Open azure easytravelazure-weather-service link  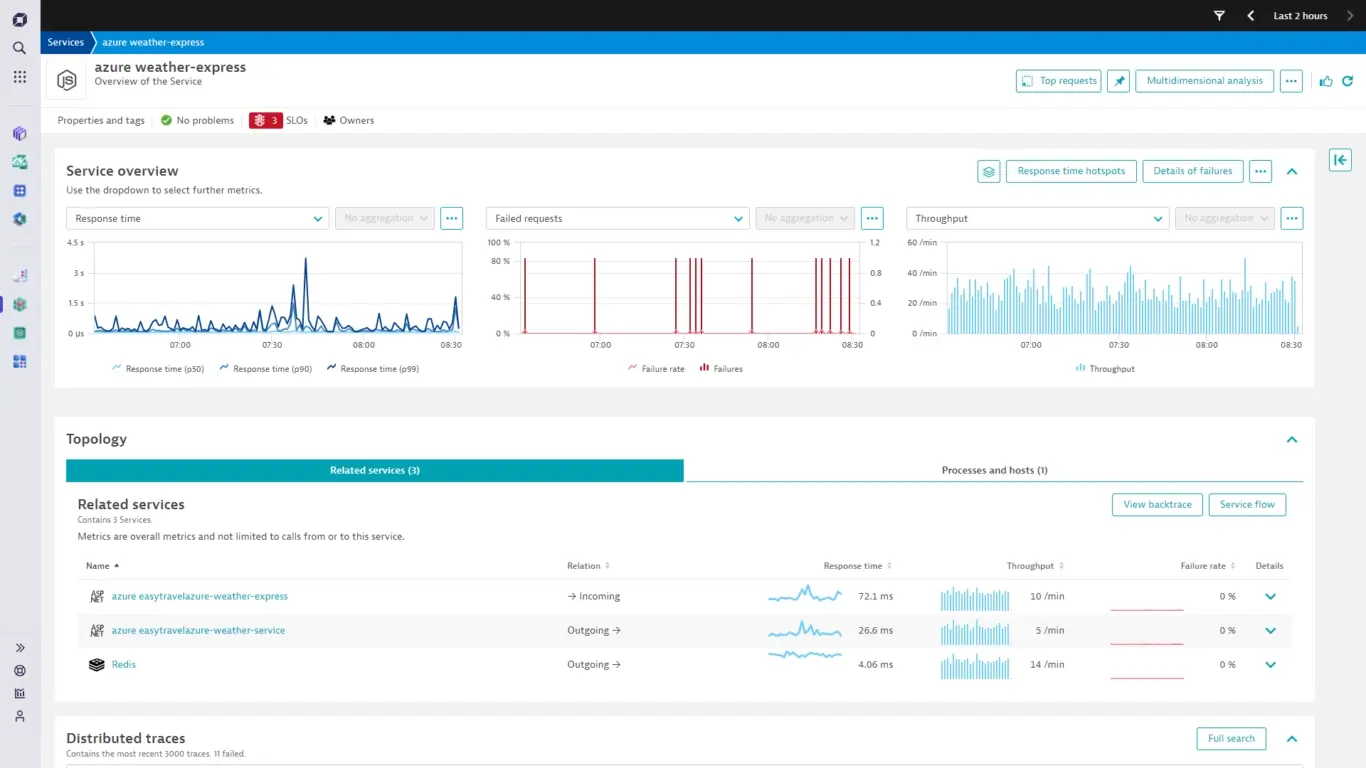[x=198, y=630]
